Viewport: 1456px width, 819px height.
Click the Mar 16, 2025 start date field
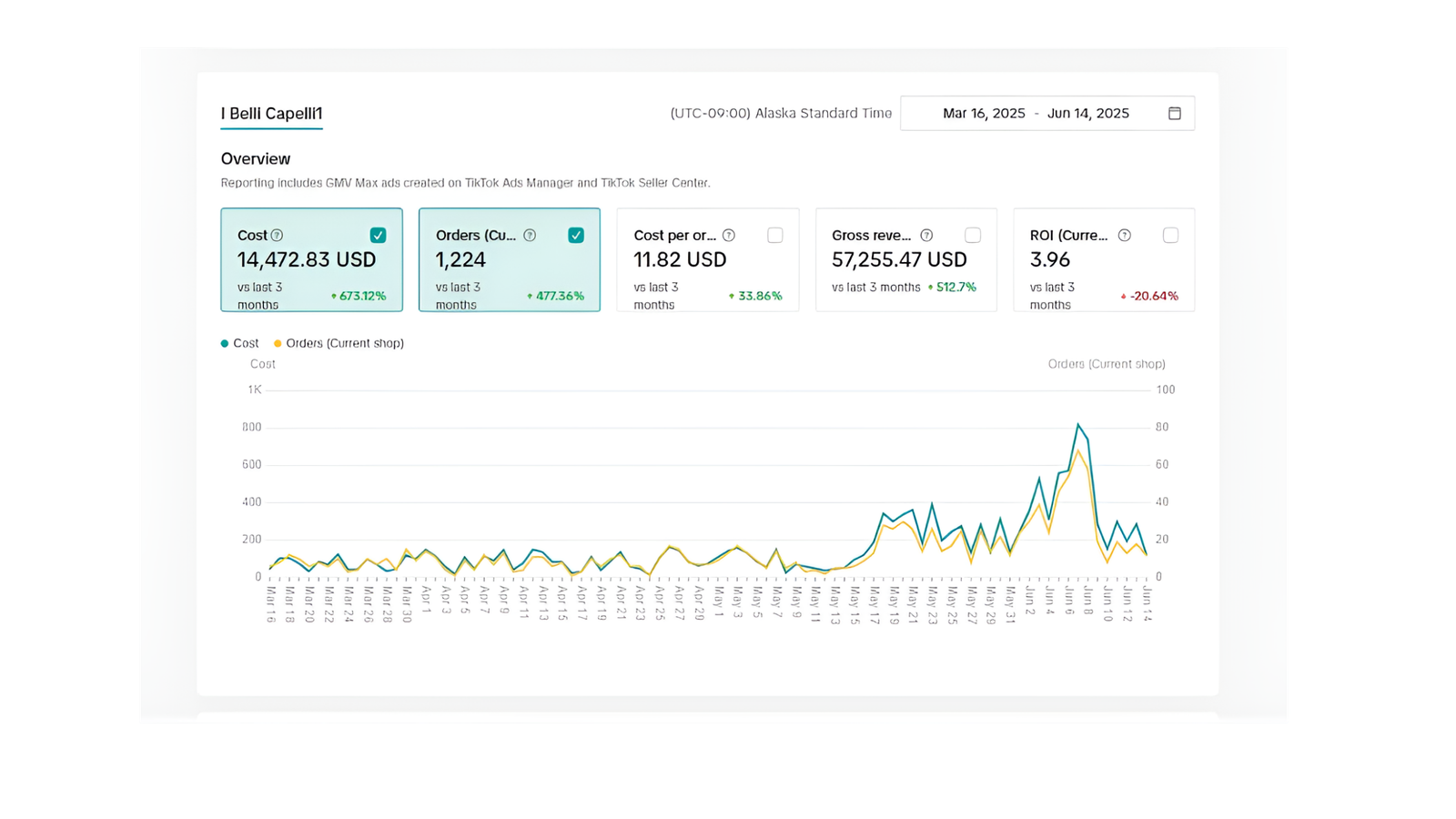click(984, 114)
